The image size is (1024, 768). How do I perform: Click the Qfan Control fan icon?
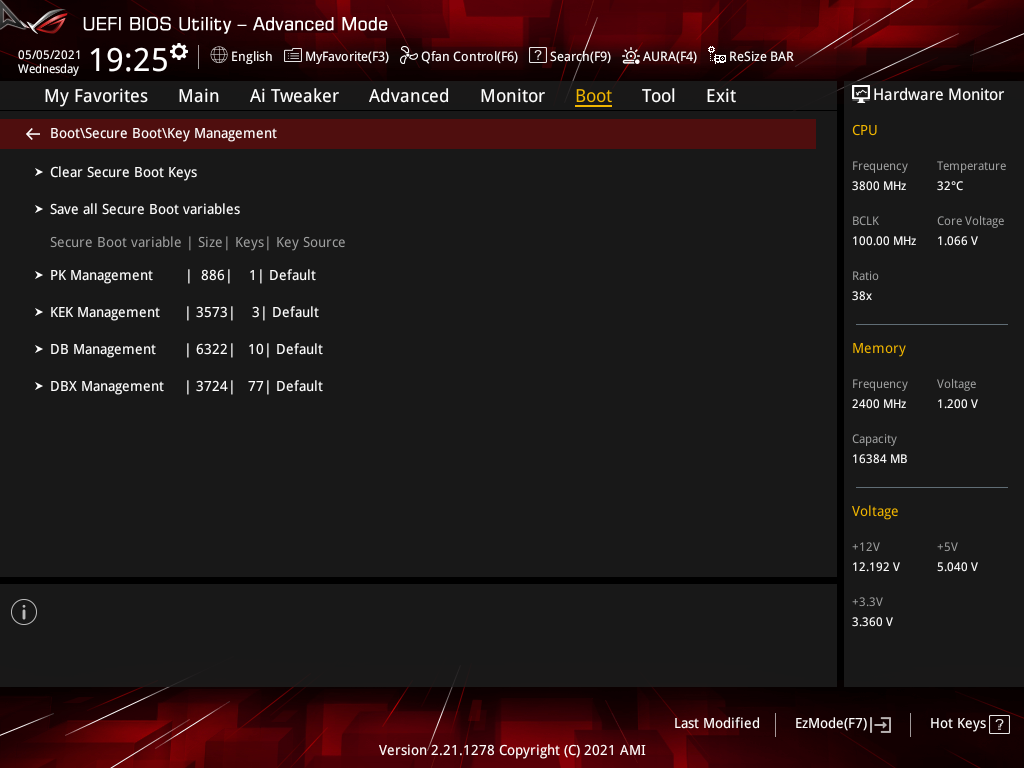pyautogui.click(x=408, y=56)
